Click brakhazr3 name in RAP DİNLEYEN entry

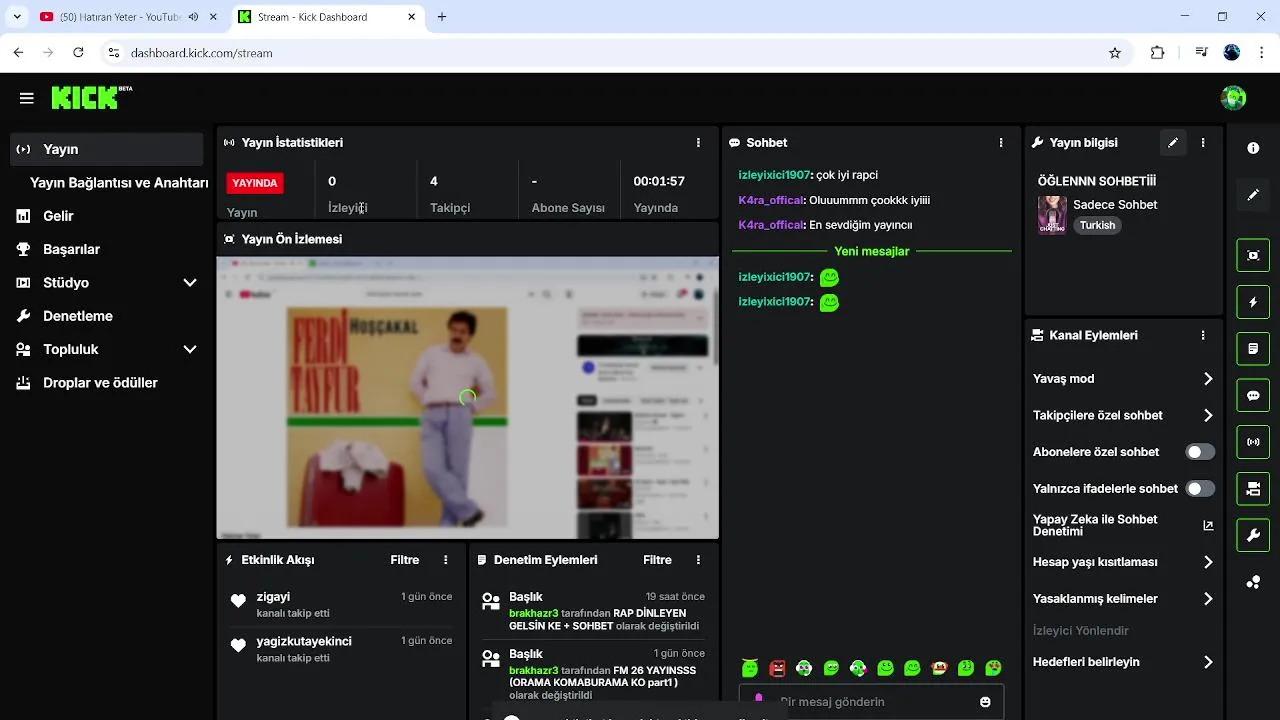(533, 613)
